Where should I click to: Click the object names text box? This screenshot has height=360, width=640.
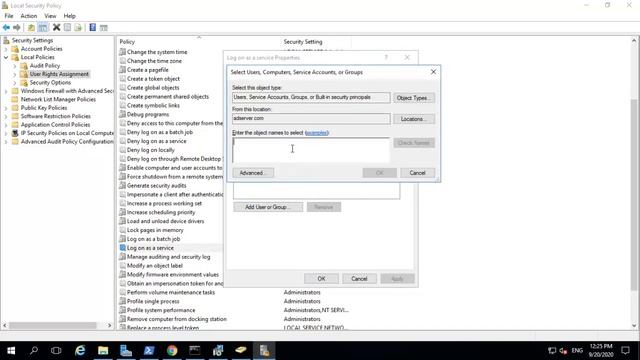pyautogui.click(x=311, y=150)
